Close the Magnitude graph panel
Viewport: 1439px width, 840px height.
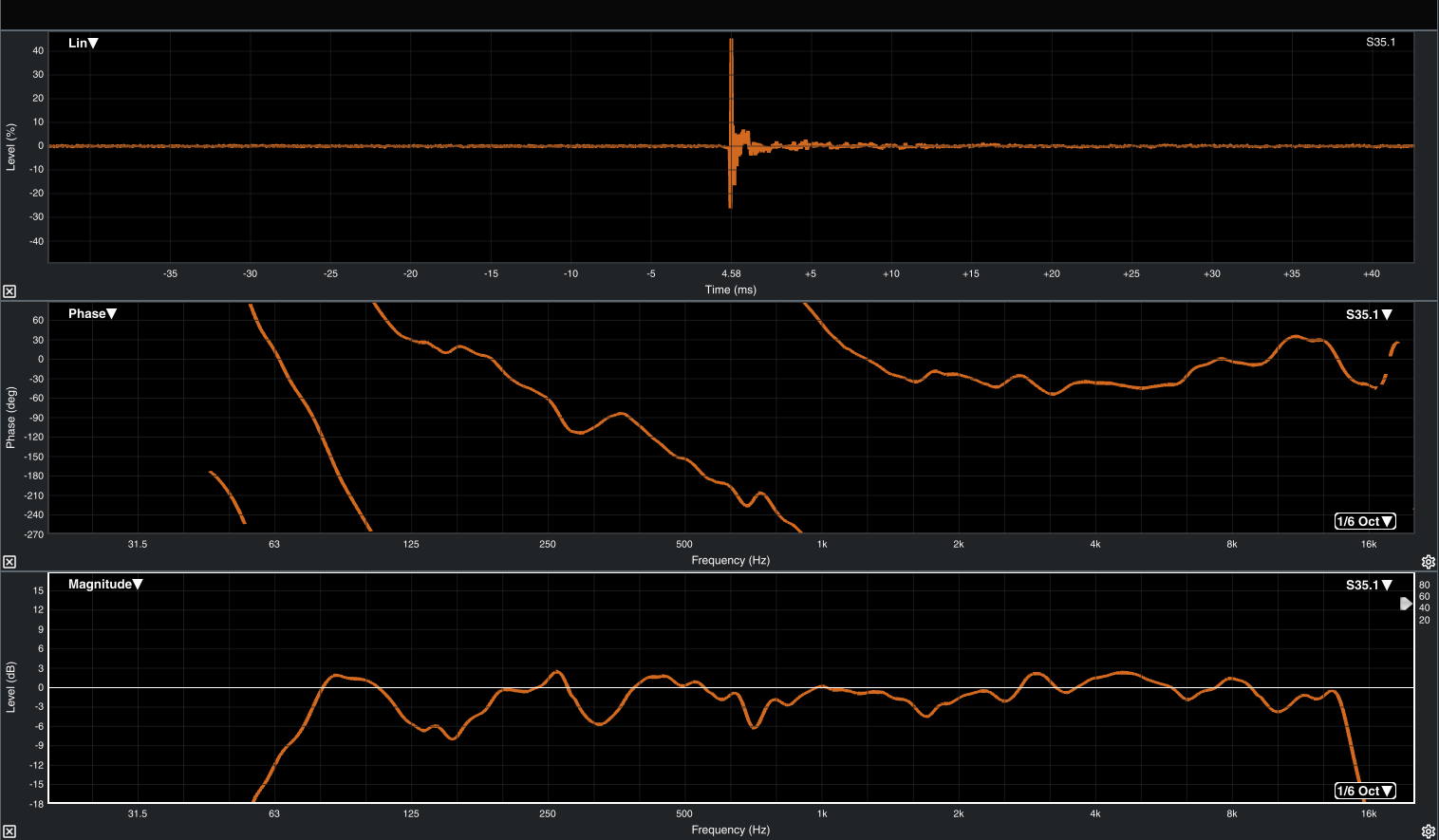tap(9, 832)
